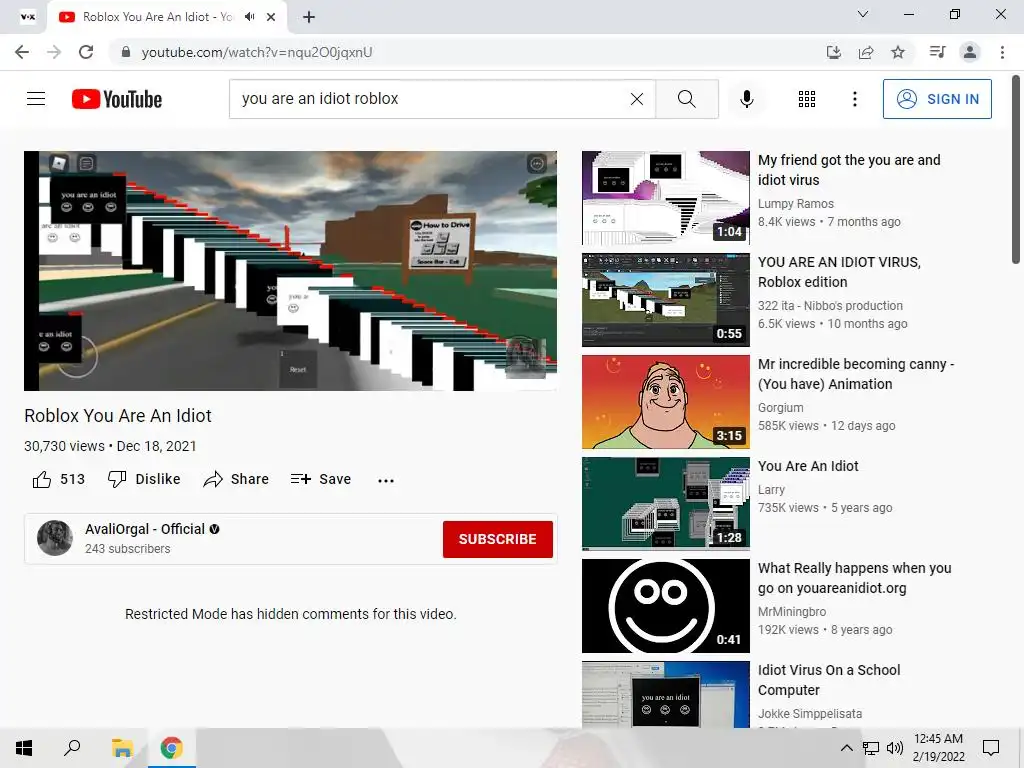Click the SIGN IN button
The width and height of the screenshot is (1024, 768).
(x=936, y=99)
